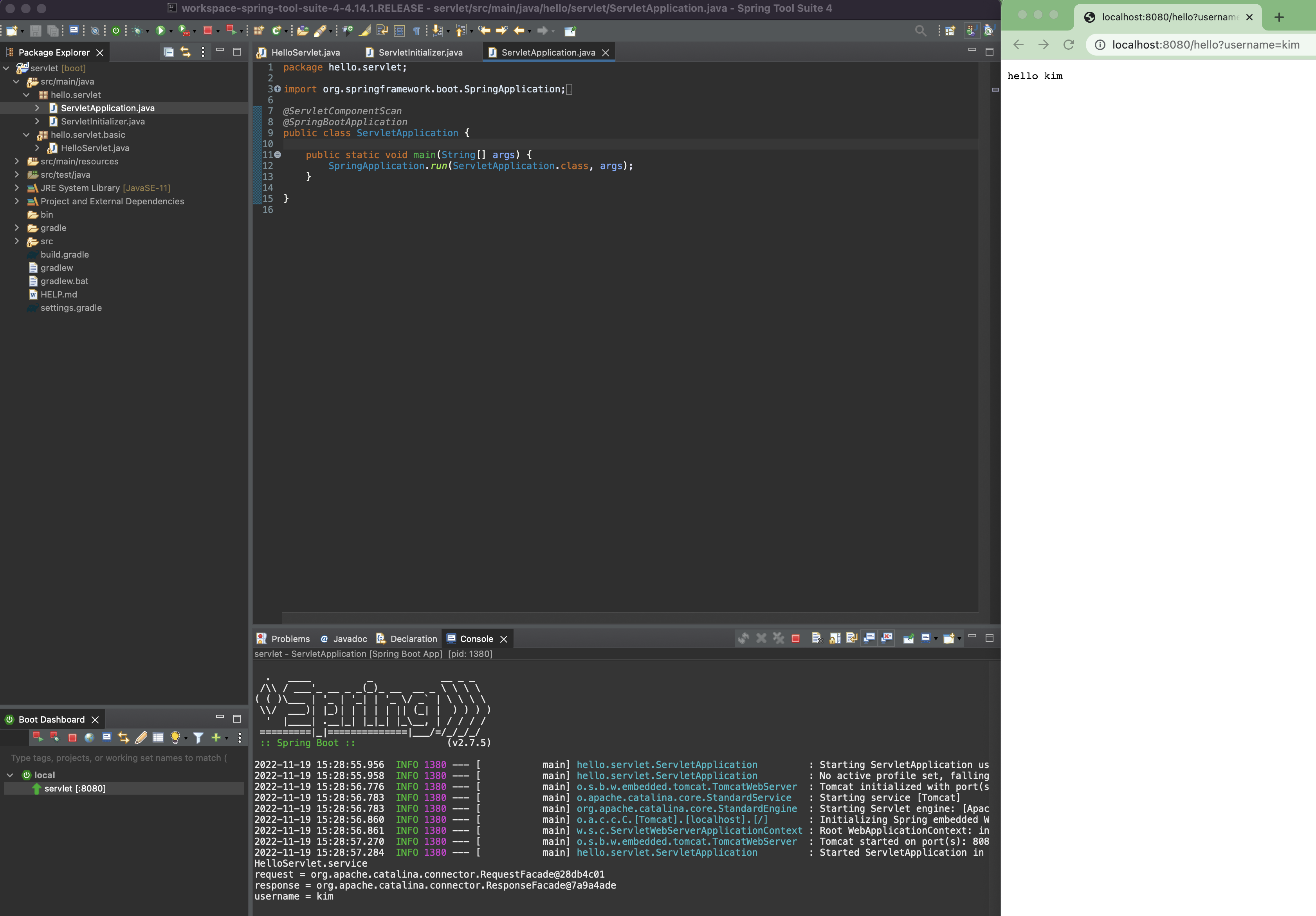Terminate app using console red stop icon
Screen dimensions: 1316x916
click(795, 638)
